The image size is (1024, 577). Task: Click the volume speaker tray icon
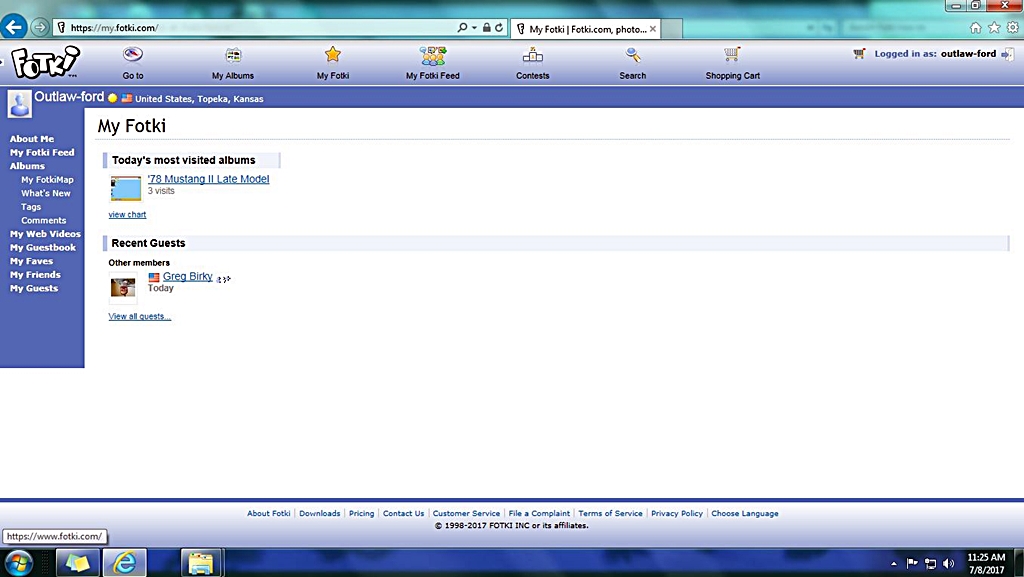tap(949, 563)
